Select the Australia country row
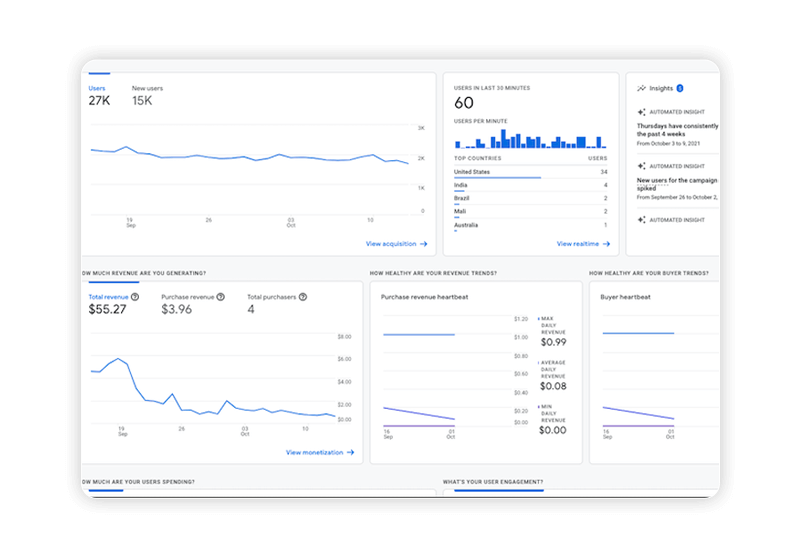This screenshot has width=800, height=560. (531, 226)
